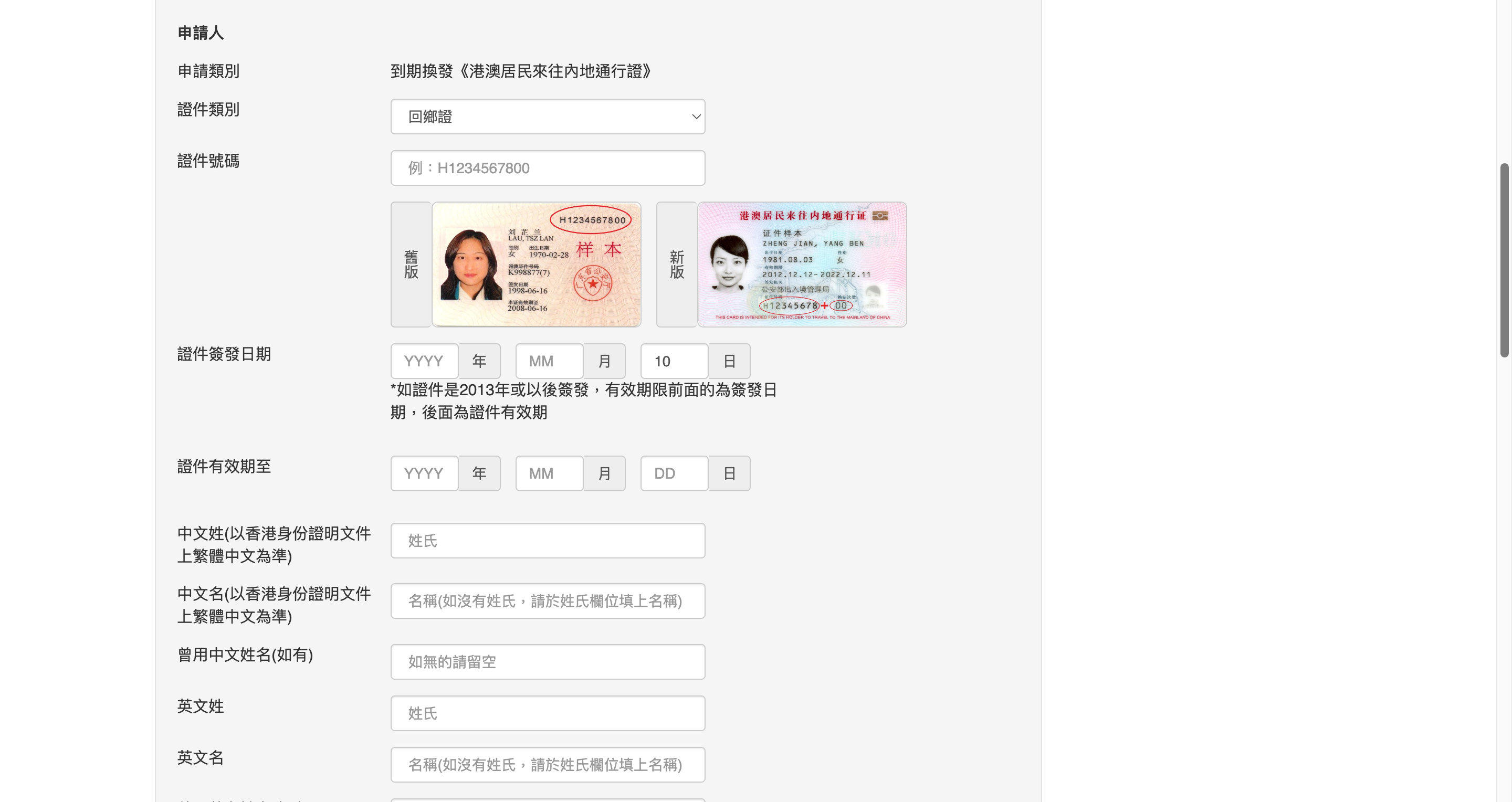Screen dimensions: 1512x802
Task: Focus the expiry date year (YYYY) field
Action: click(424, 473)
